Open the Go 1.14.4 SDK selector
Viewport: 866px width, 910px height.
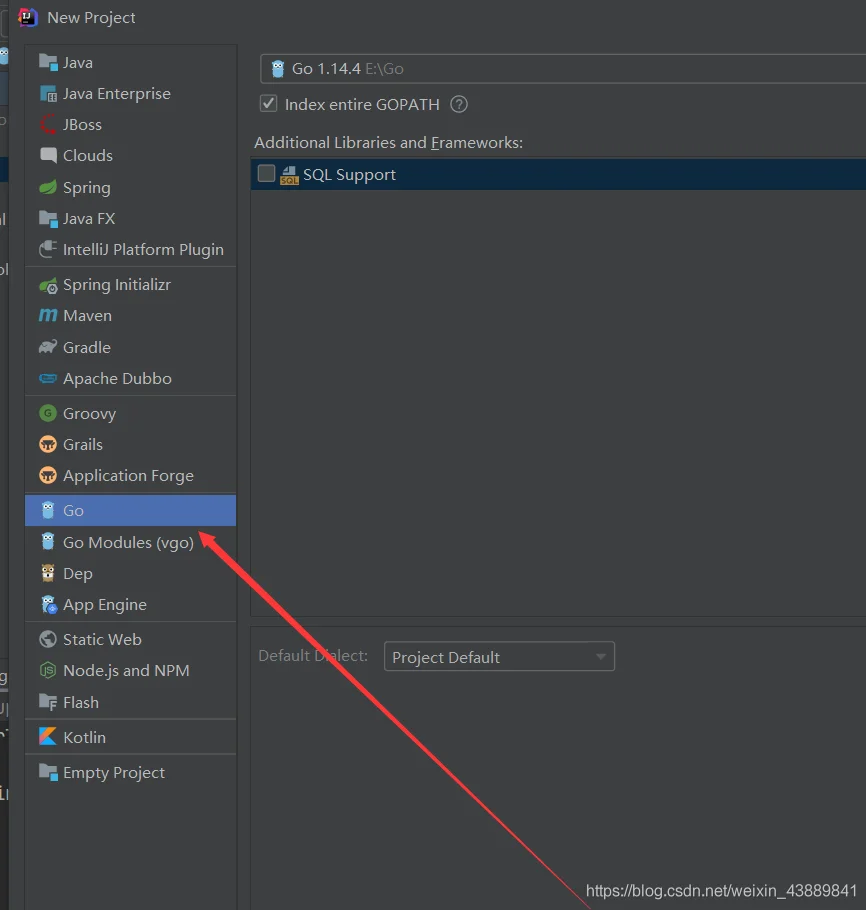pyautogui.click(x=563, y=68)
